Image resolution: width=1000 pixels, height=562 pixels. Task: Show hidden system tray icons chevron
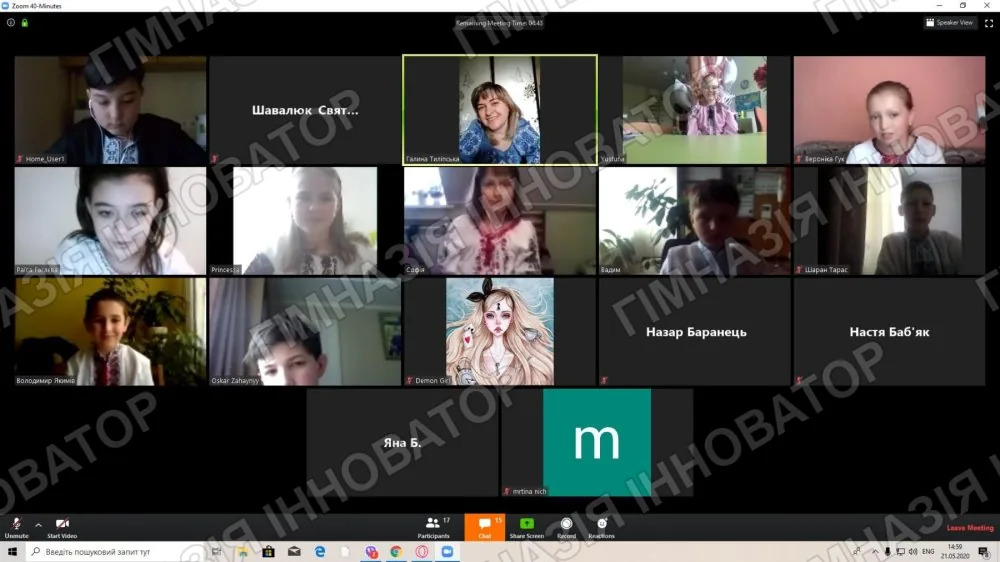tap(874, 552)
